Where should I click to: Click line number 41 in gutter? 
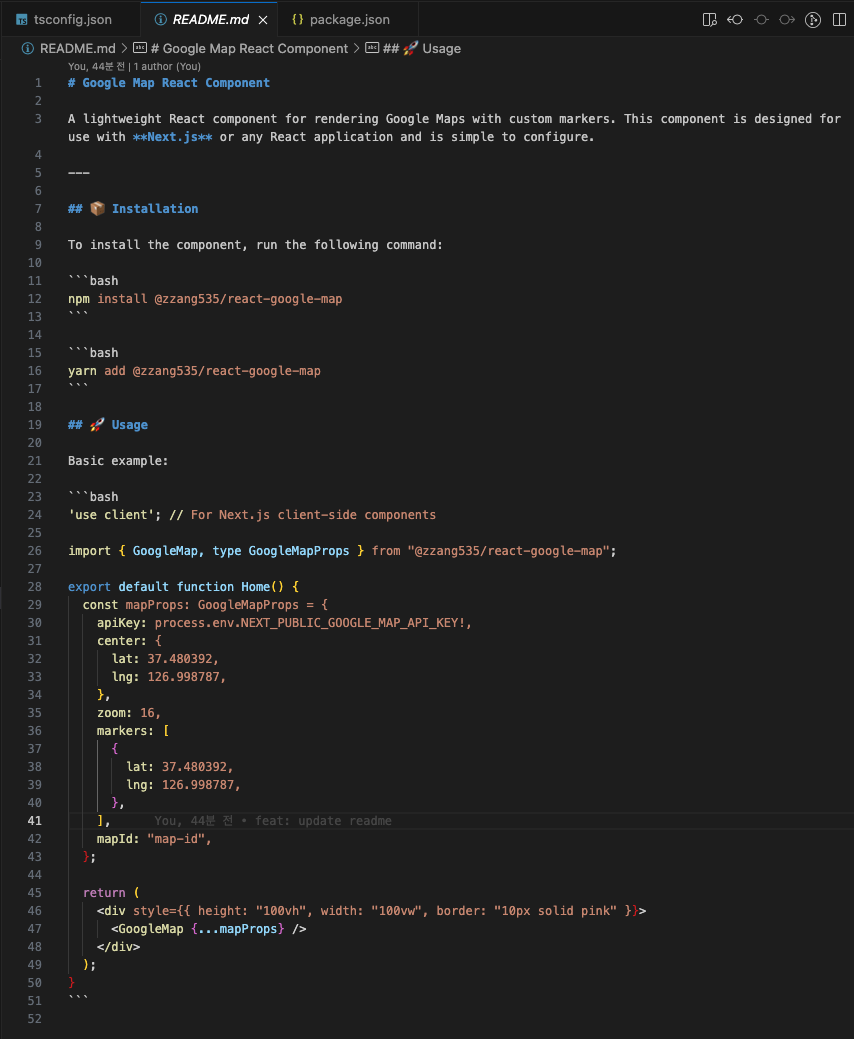coord(34,821)
